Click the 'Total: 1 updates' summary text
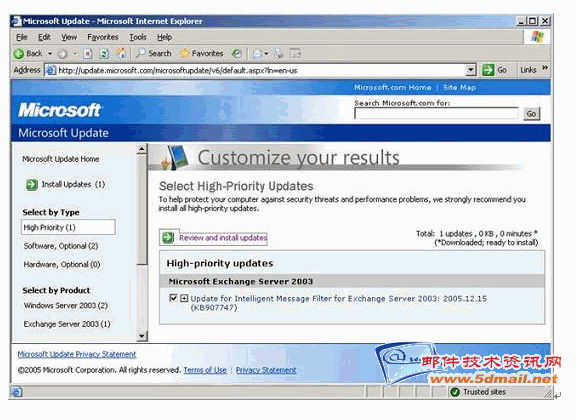The height and width of the screenshot is (420, 576). pos(477,234)
